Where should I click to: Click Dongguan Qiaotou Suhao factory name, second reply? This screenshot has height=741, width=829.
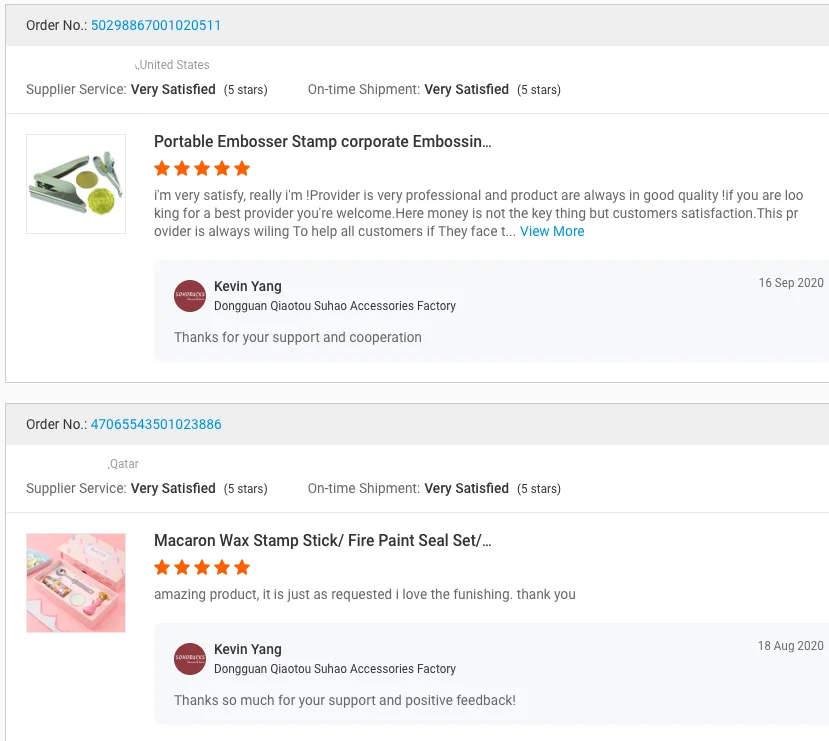tap(334, 669)
